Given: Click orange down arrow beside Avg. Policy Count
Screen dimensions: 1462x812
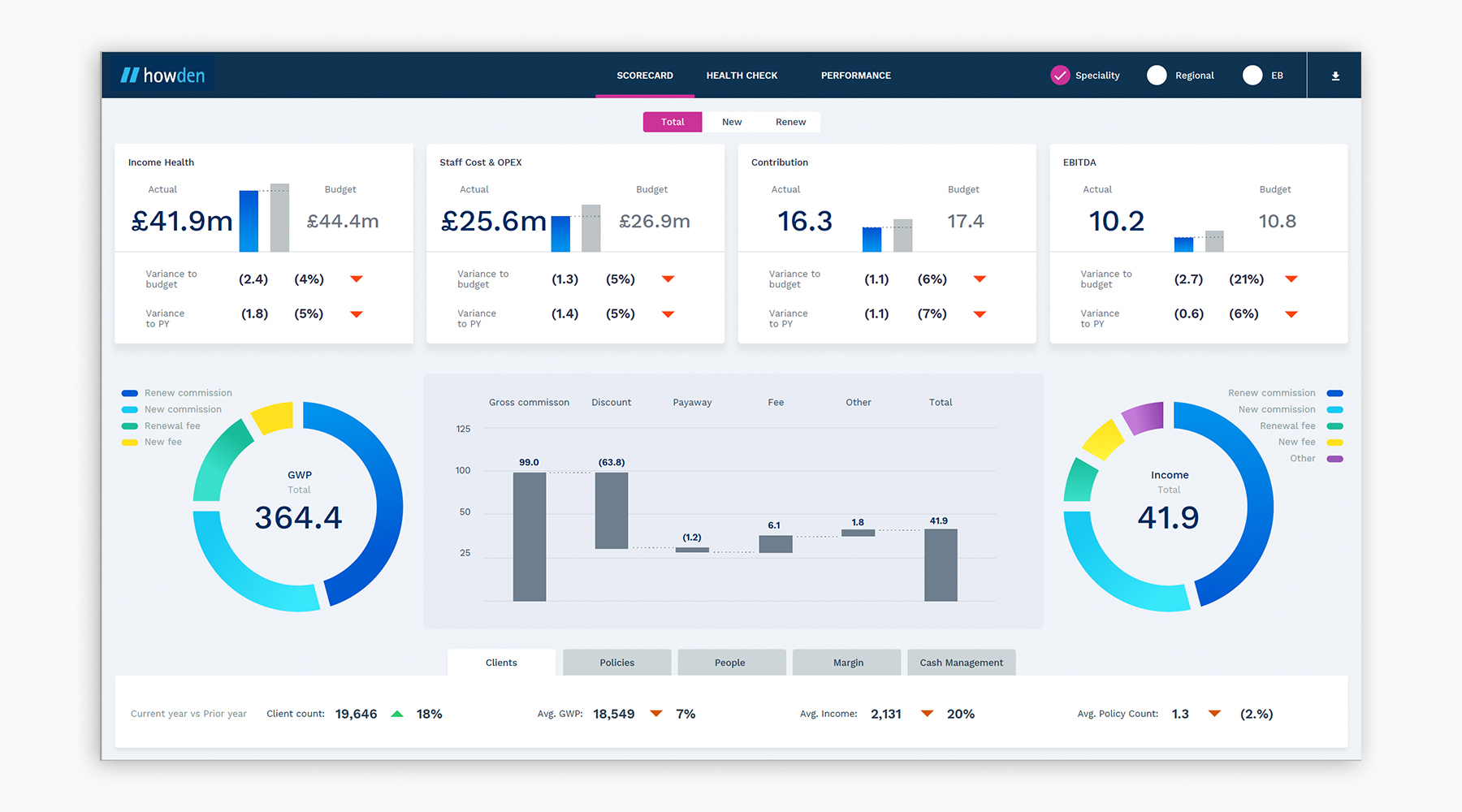Looking at the screenshot, I should tap(1214, 714).
